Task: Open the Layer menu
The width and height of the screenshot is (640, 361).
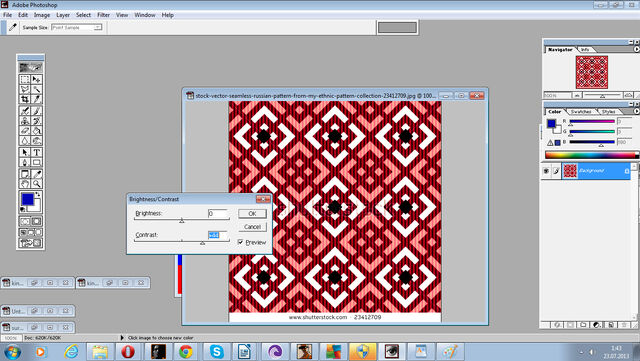Action: click(63, 15)
